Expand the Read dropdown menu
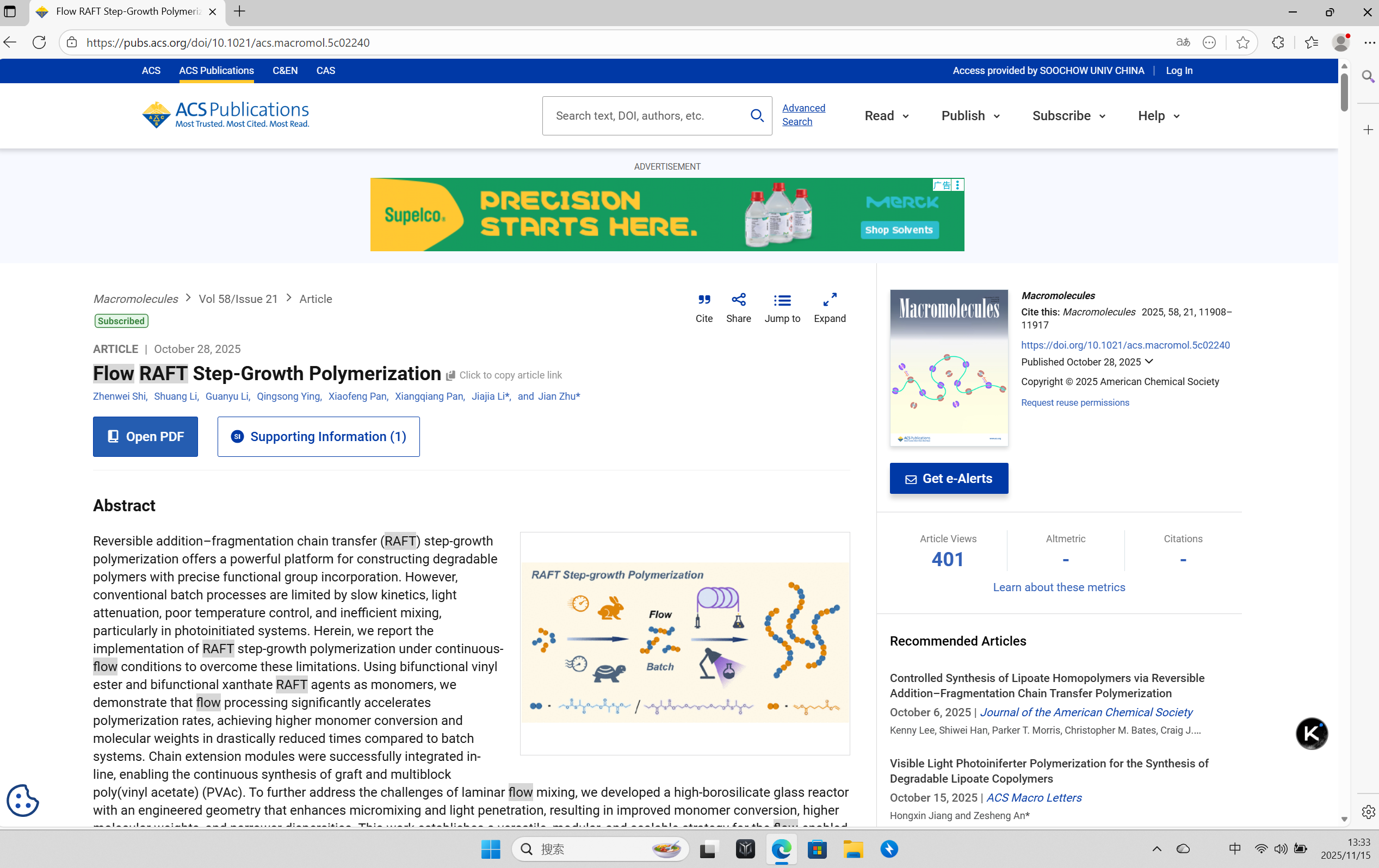This screenshot has width=1379, height=868. coord(887,116)
